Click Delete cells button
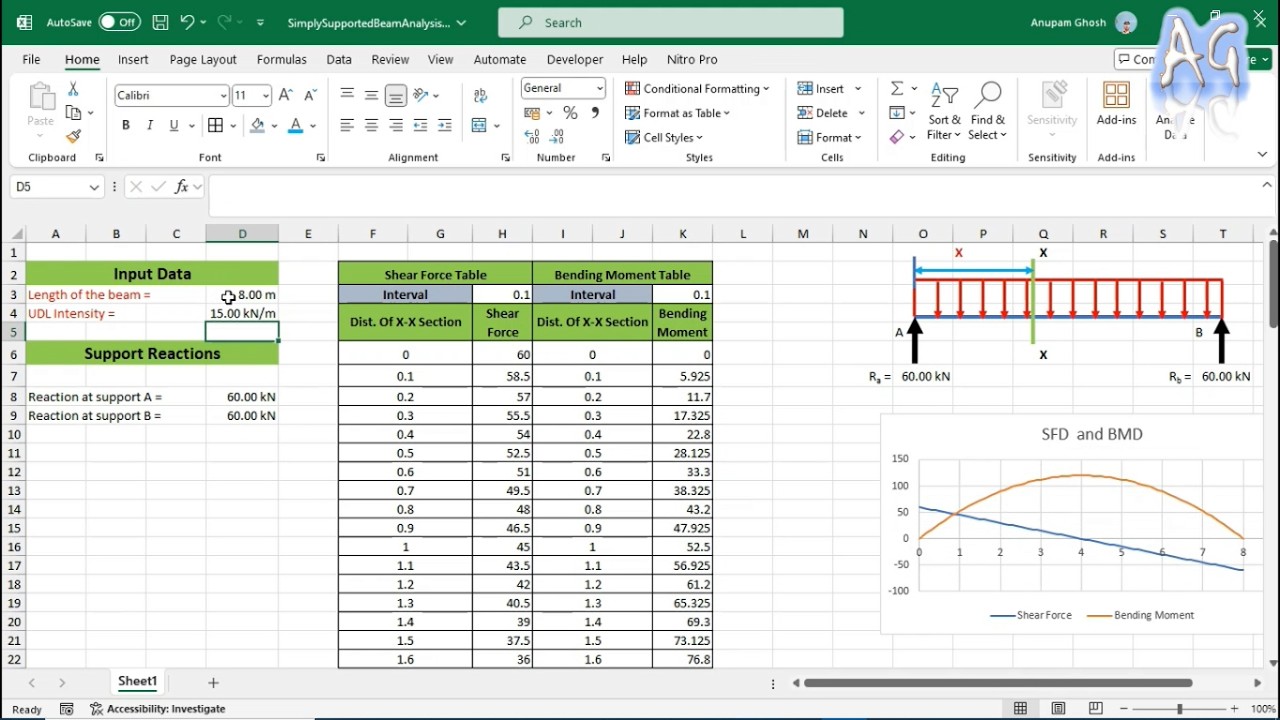Viewport: 1280px width, 720px height. pos(830,113)
